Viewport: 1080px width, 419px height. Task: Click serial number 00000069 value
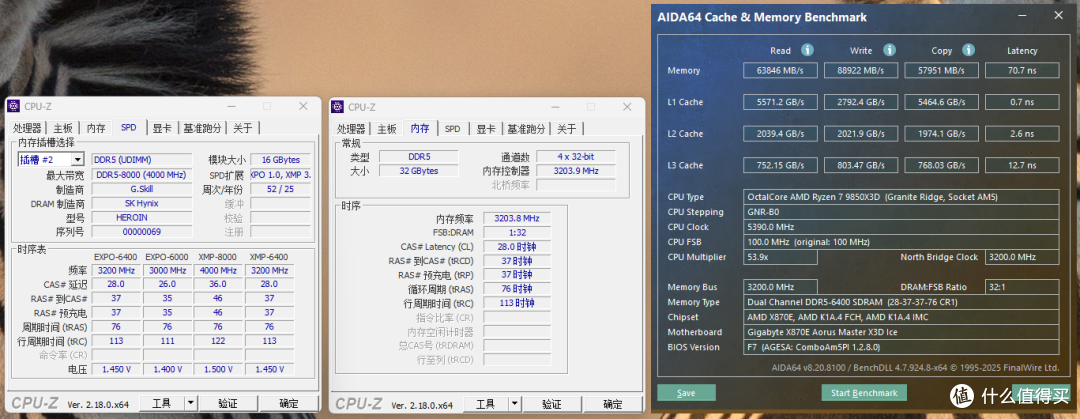[142, 232]
